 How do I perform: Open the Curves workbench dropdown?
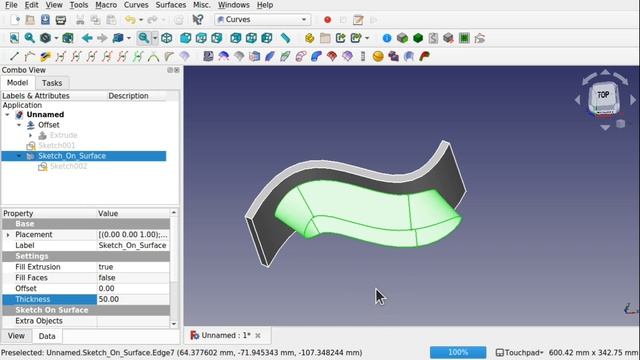pos(262,20)
